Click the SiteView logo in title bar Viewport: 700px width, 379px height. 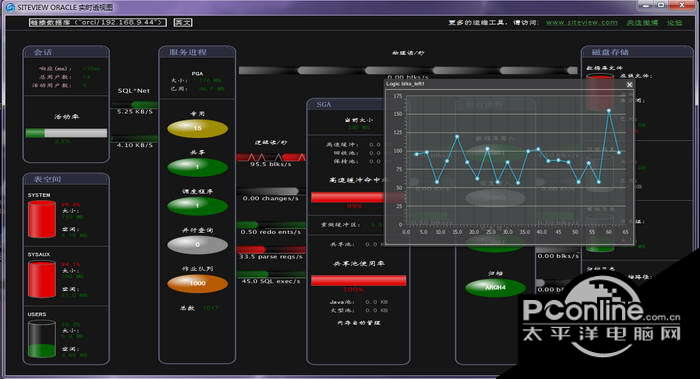[10, 7]
